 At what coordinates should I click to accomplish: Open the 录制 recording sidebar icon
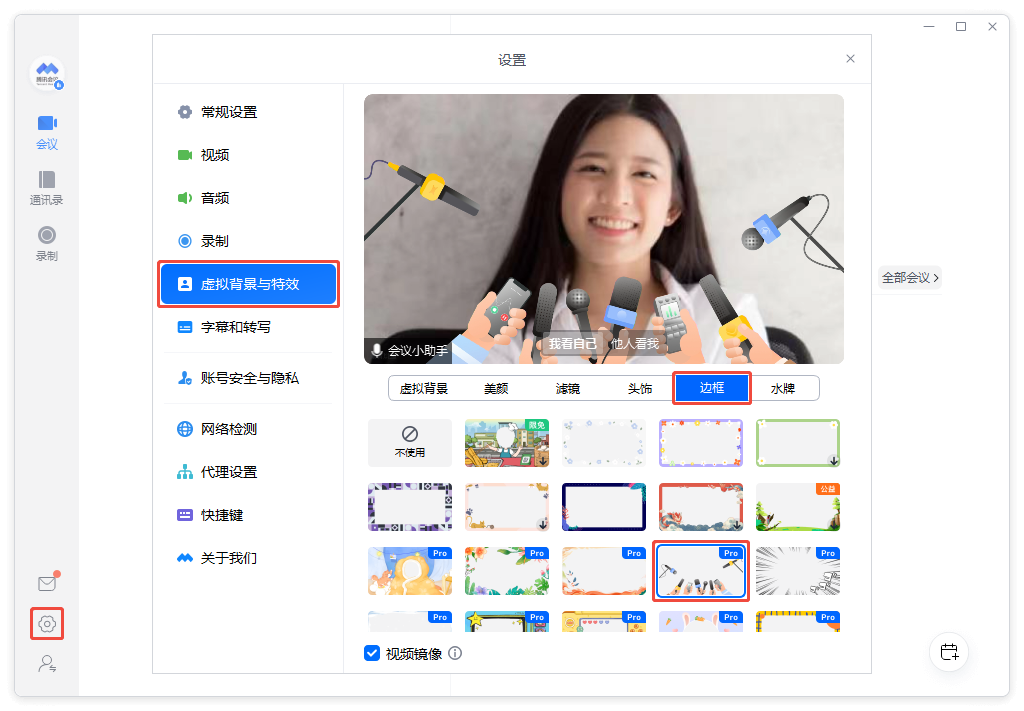pyautogui.click(x=47, y=243)
